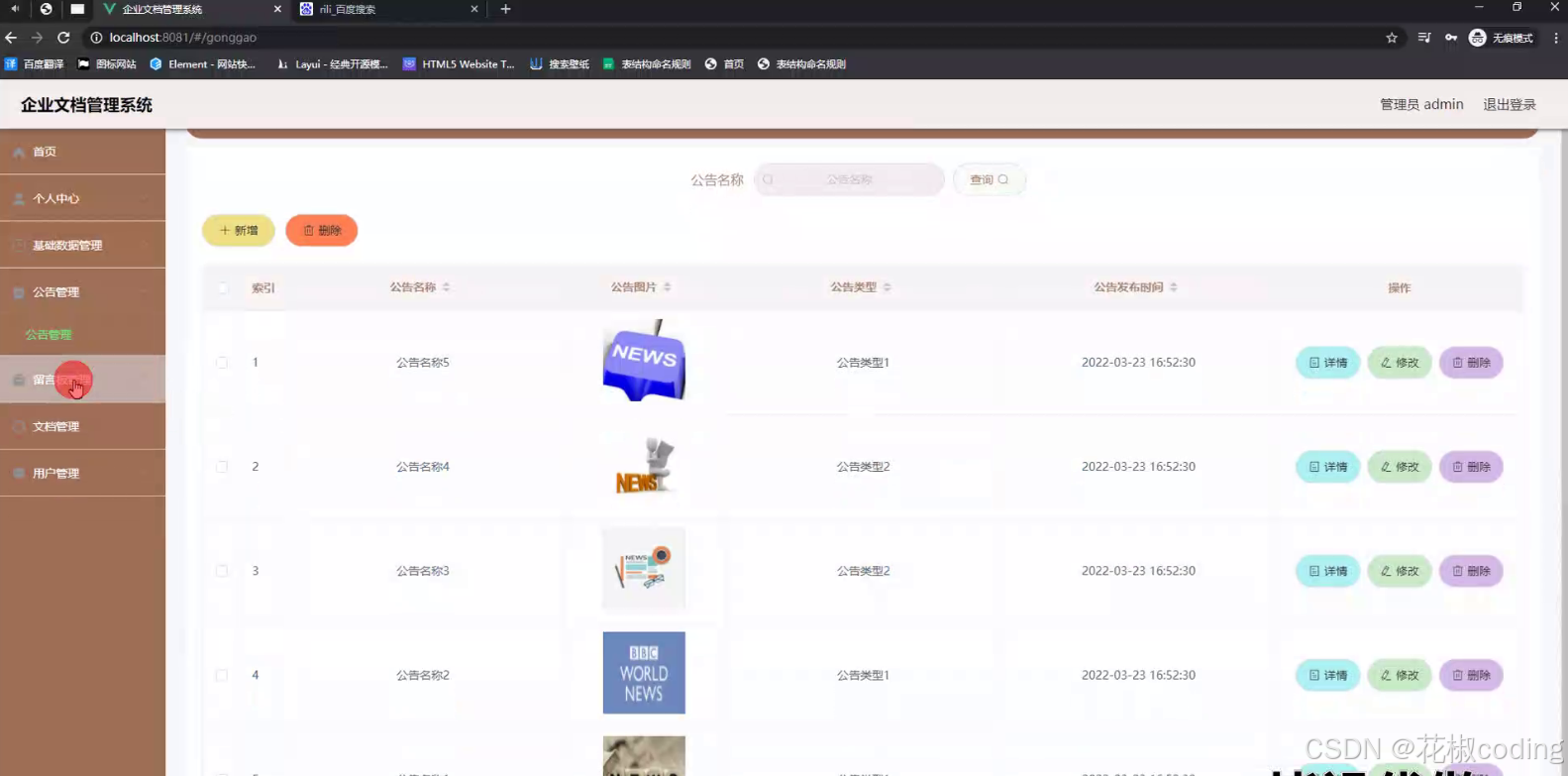Click 删除 for 公告名称4

click(x=1471, y=467)
